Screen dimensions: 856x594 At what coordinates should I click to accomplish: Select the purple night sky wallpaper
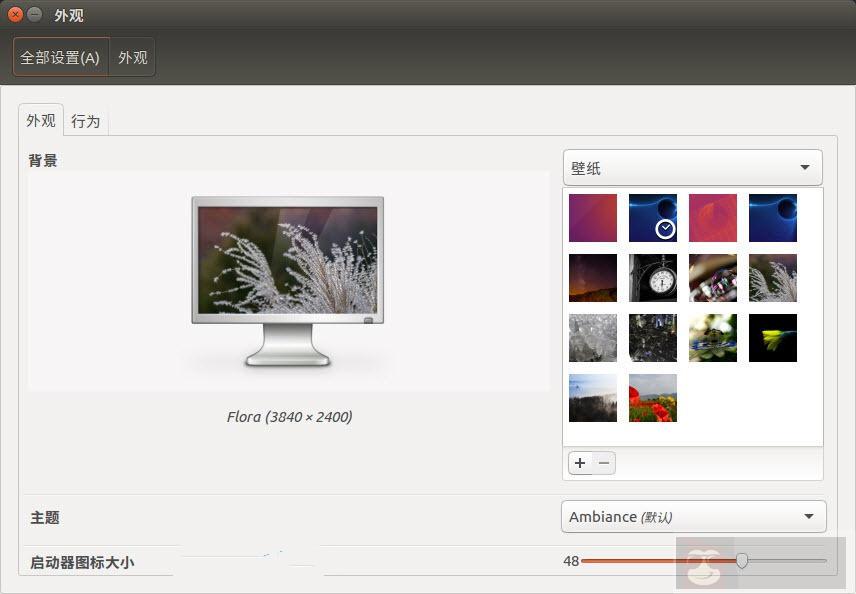pyautogui.click(x=592, y=278)
